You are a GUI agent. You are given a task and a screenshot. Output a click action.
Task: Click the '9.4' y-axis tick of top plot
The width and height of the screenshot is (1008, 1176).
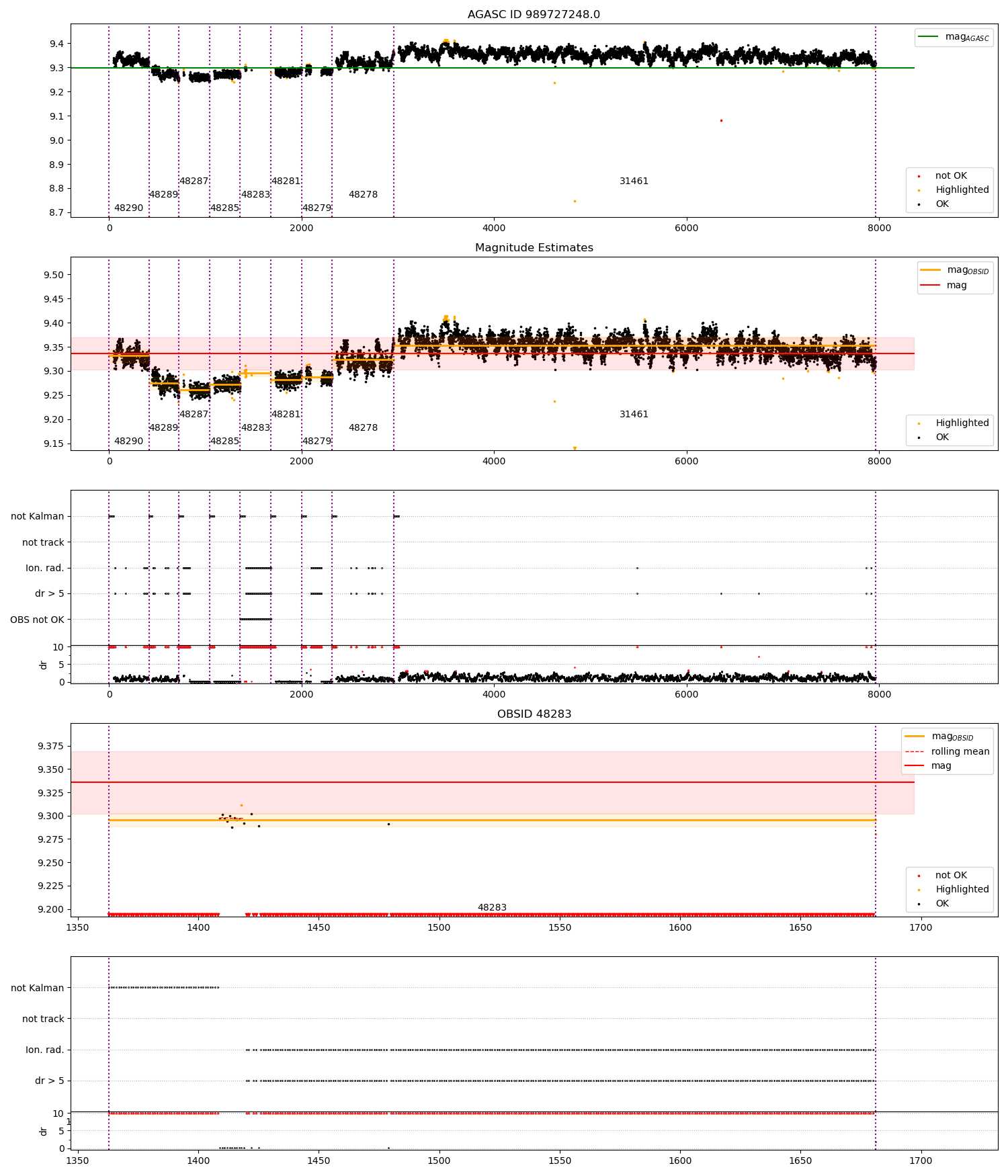point(56,44)
